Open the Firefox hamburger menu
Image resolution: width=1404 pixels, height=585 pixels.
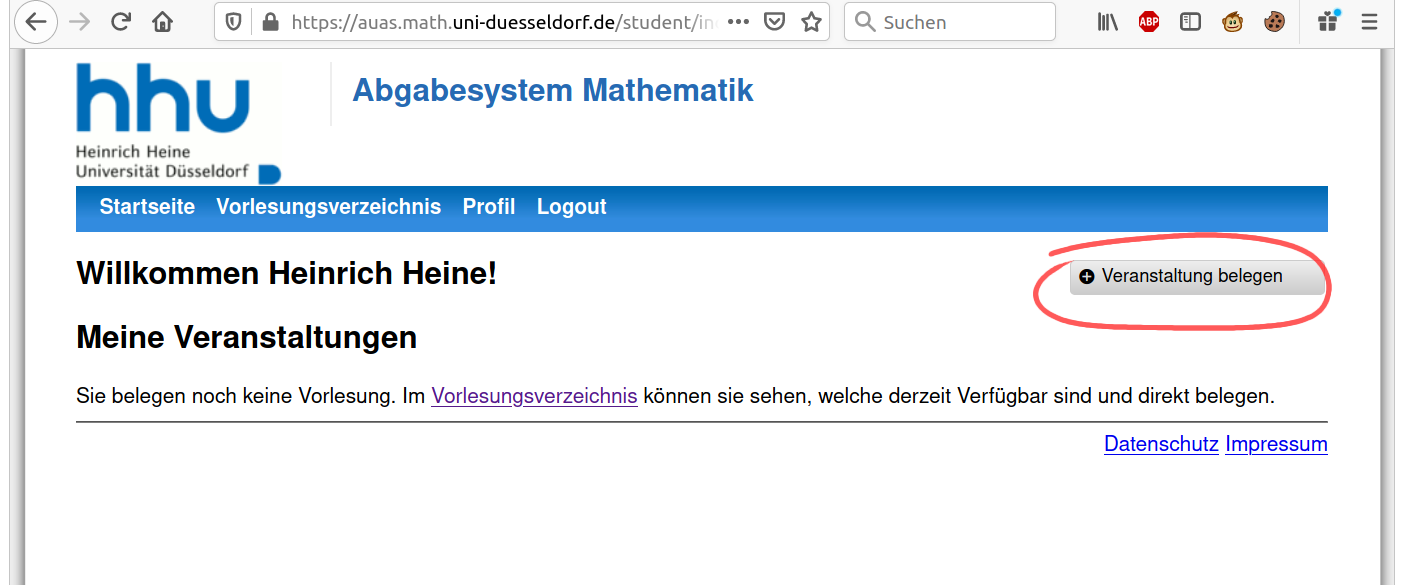tap(1370, 22)
